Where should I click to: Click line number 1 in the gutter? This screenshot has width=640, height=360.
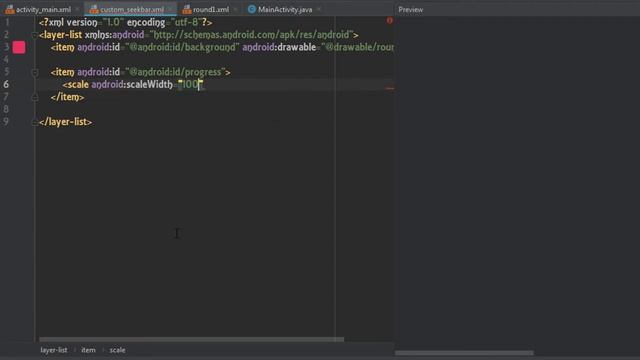pos(7,22)
